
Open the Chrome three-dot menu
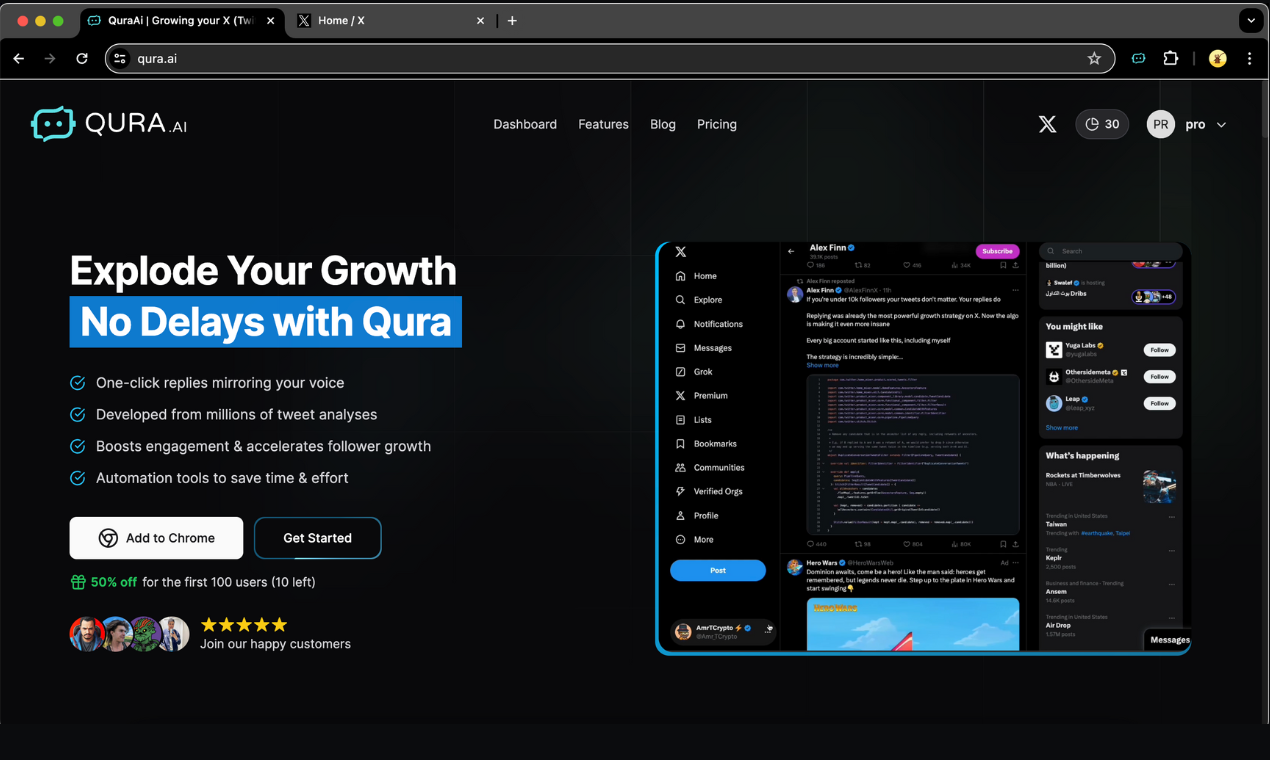(1250, 58)
